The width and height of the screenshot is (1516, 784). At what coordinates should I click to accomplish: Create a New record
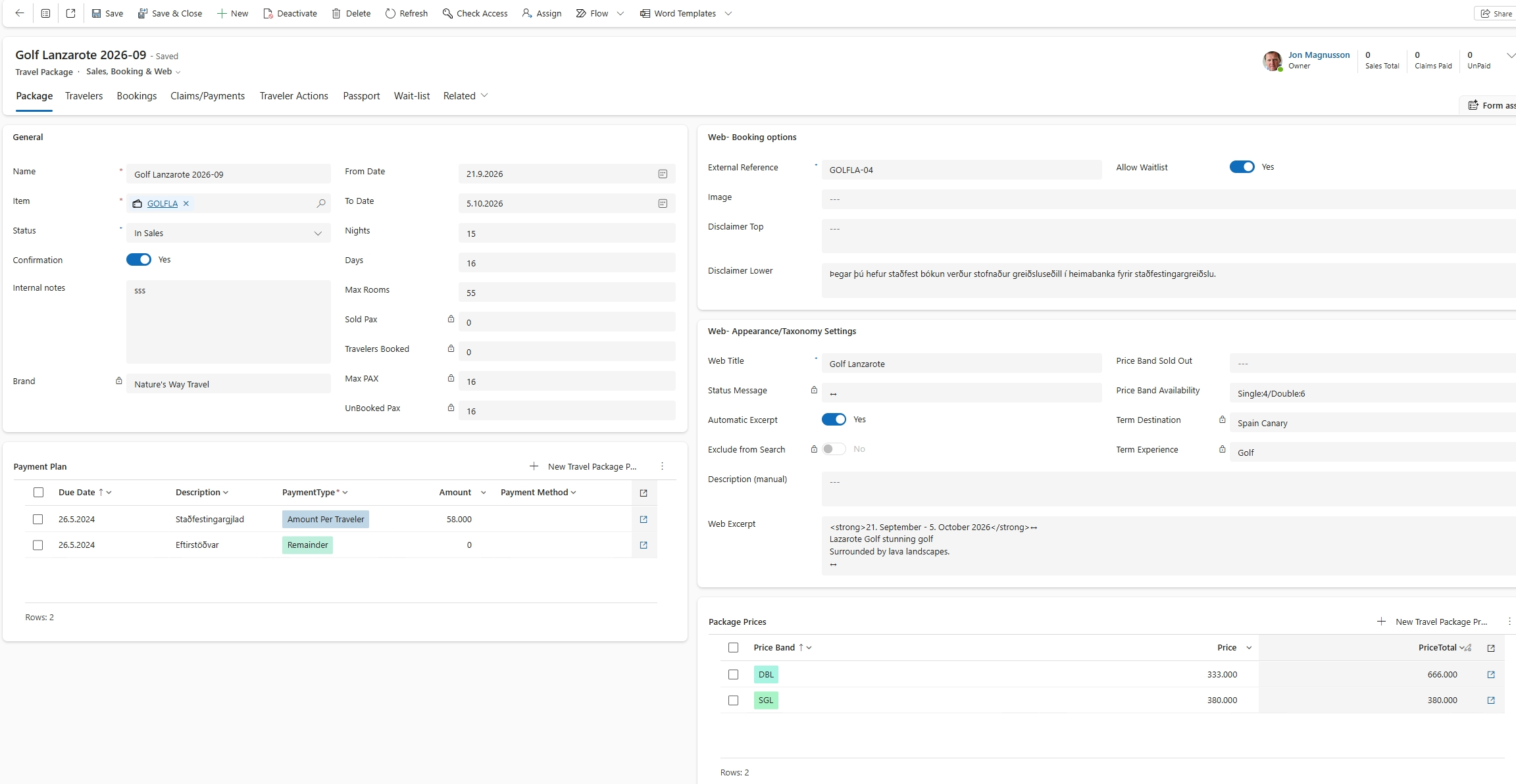232,13
